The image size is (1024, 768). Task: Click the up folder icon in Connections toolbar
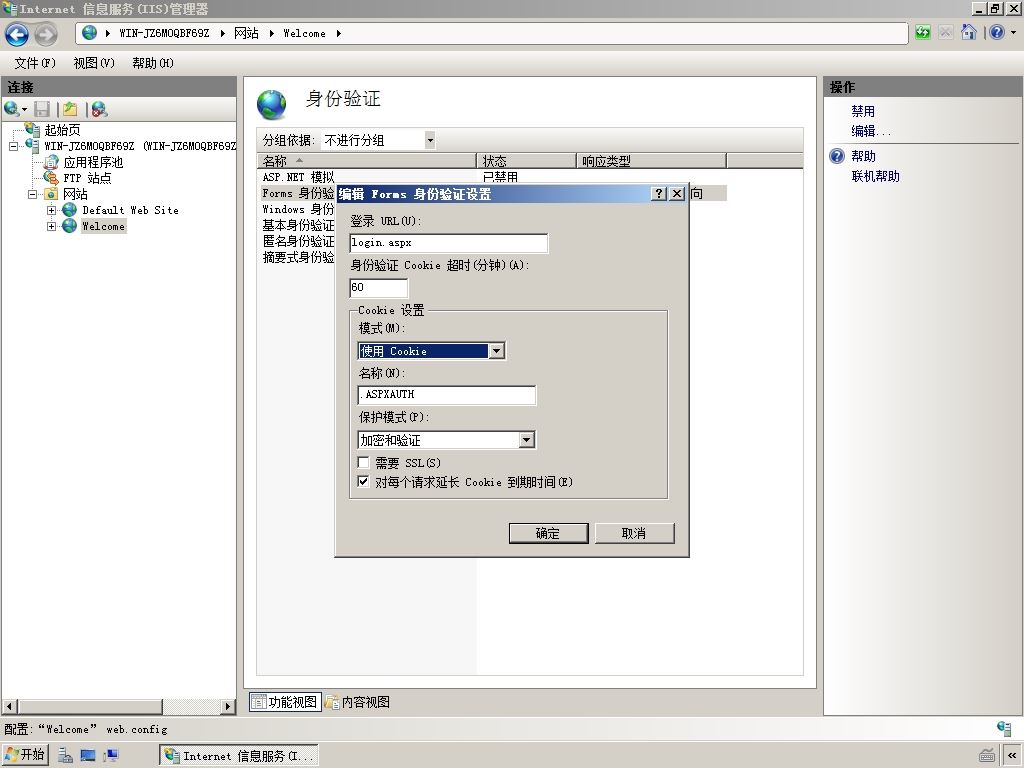70,109
